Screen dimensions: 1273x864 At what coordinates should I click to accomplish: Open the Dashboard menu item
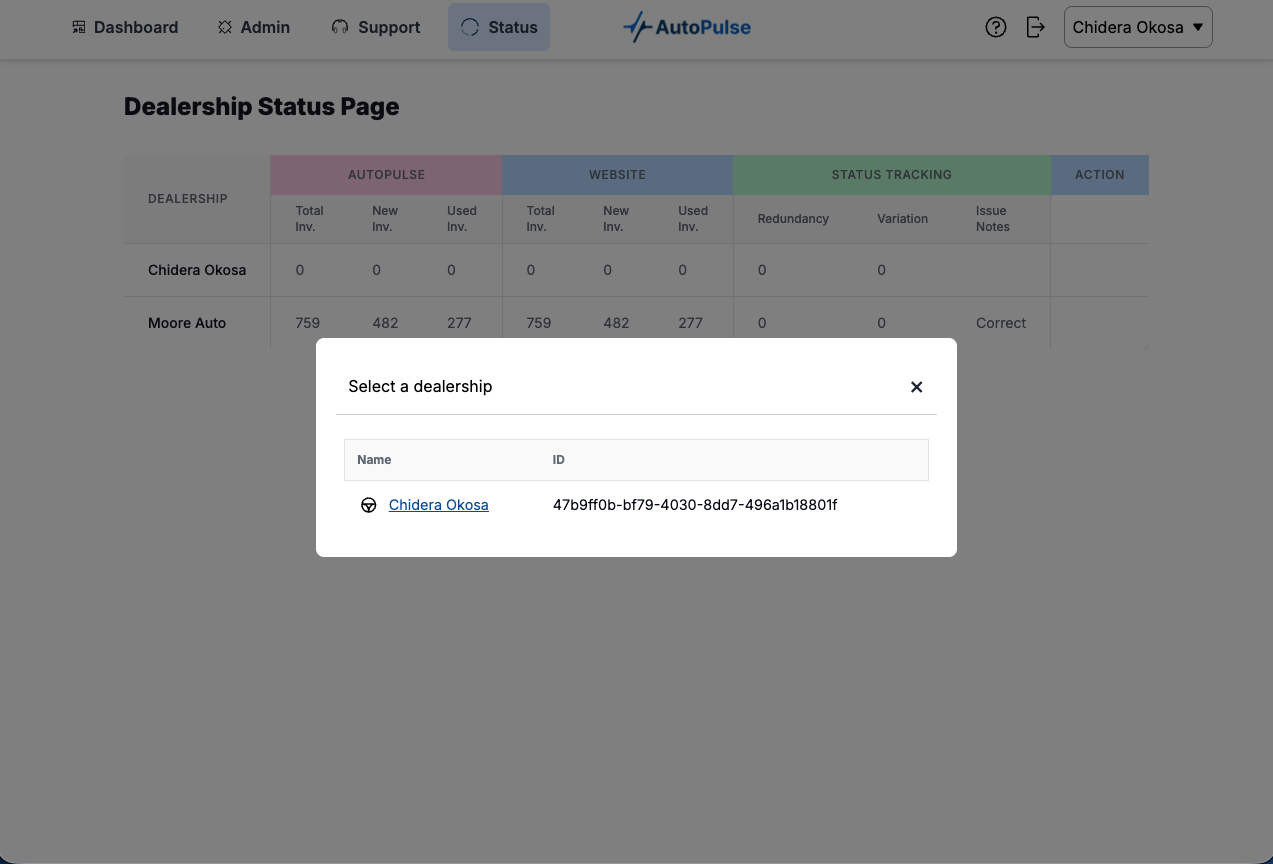[x=136, y=28]
